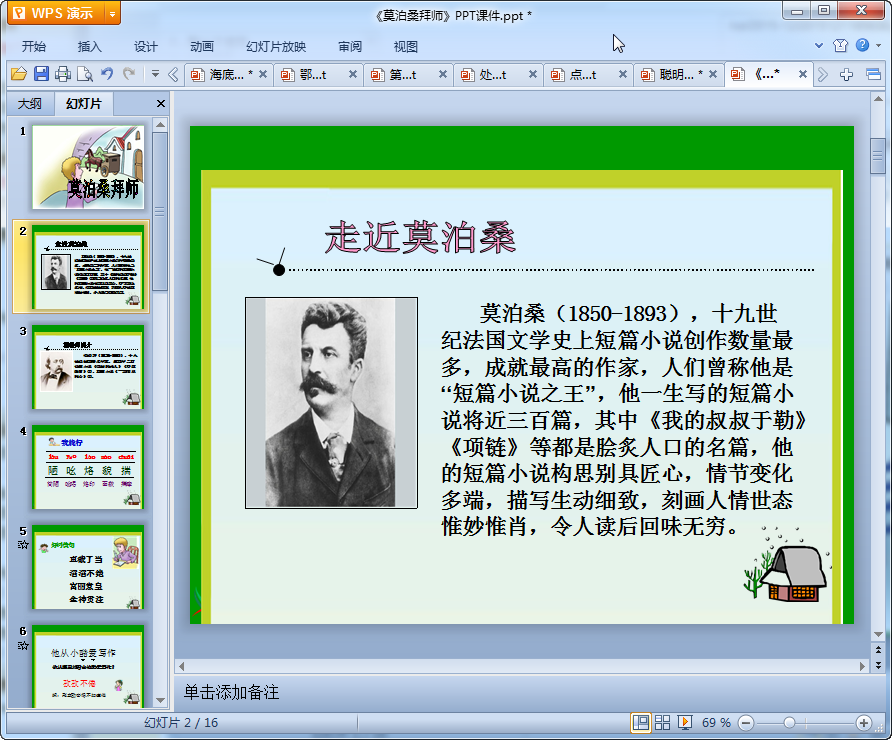Screen dimensions: 892x740
Task: Click the 69 % zoom level text
Action: point(715,722)
